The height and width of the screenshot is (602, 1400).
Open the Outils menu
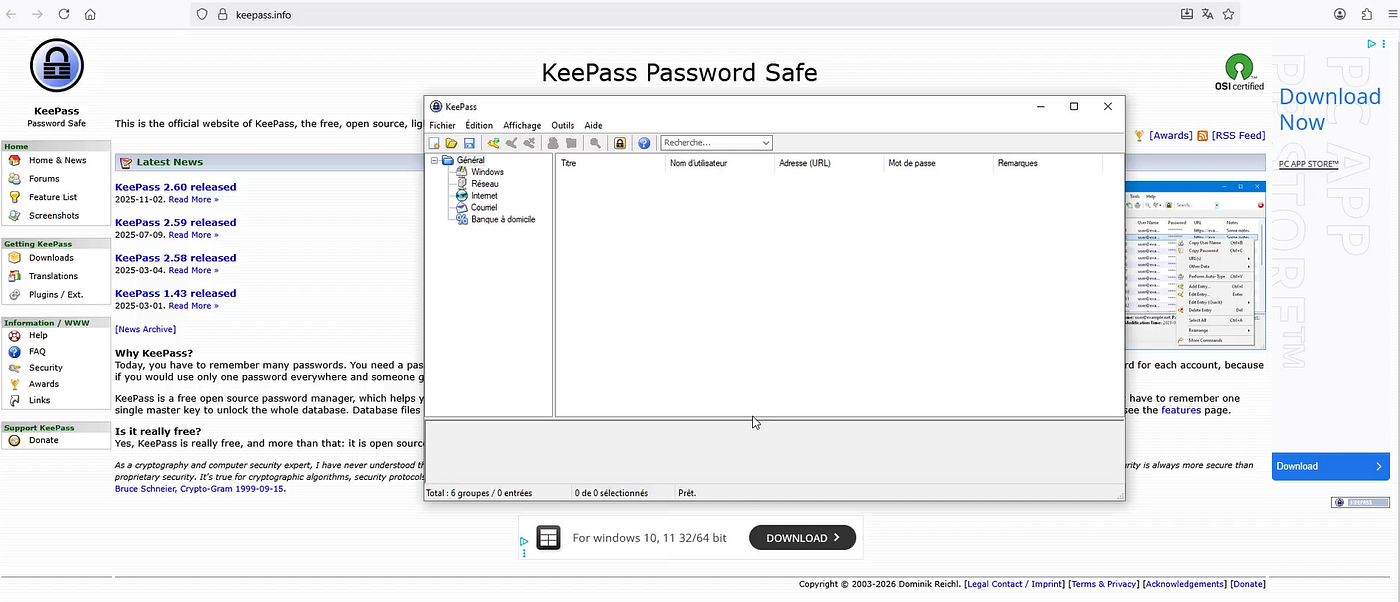point(563,125)
